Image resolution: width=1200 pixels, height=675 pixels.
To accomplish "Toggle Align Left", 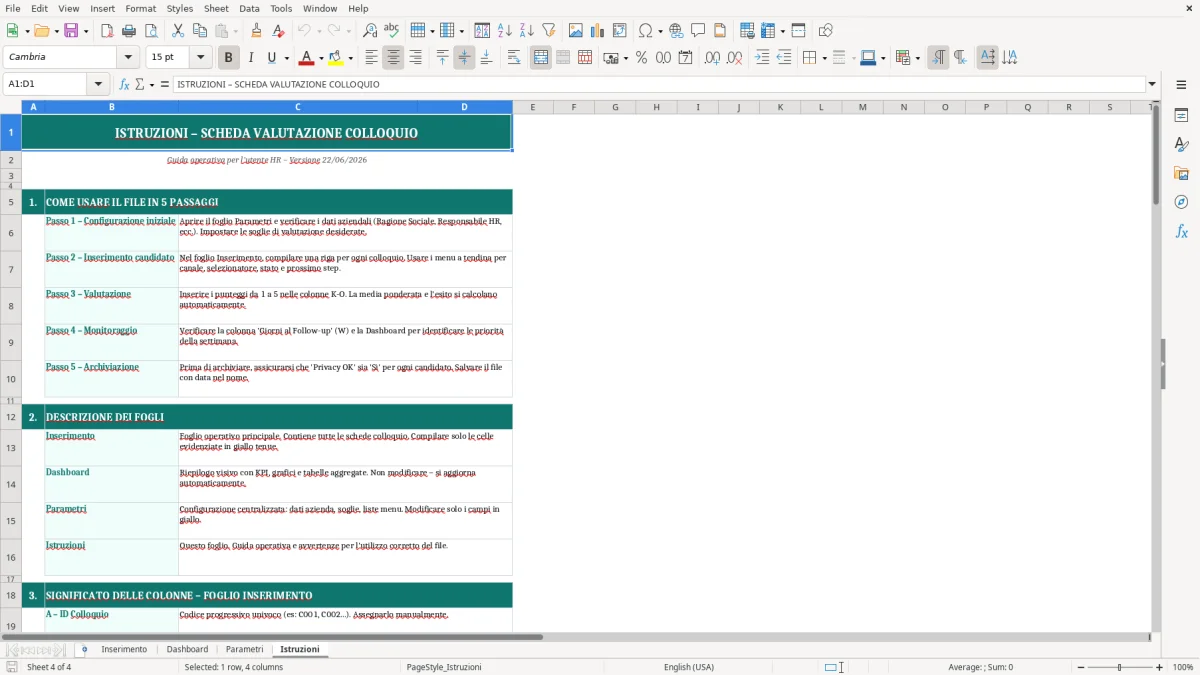I will coord(371,58).
